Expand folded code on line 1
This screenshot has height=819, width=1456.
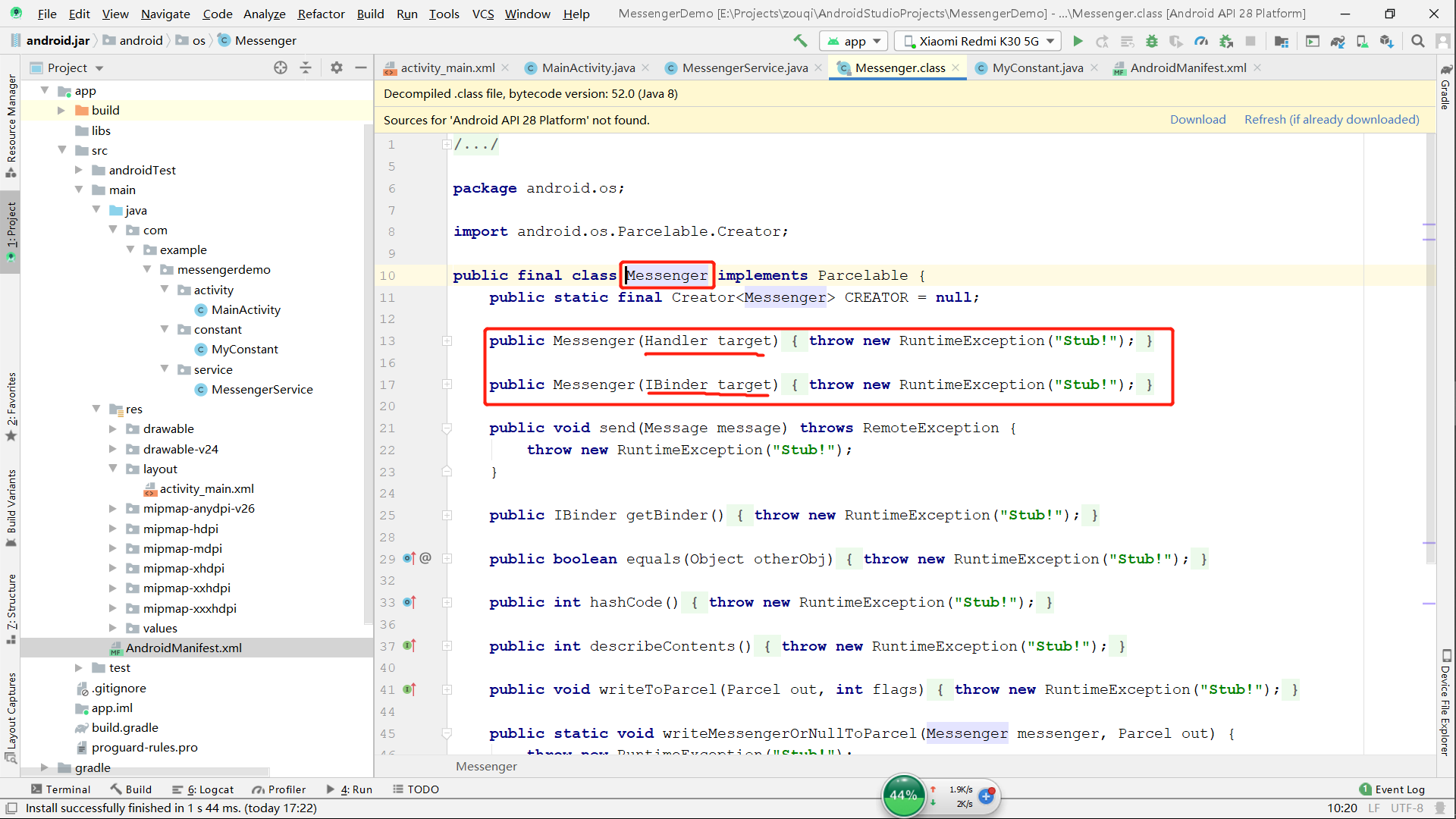[447, 144]
